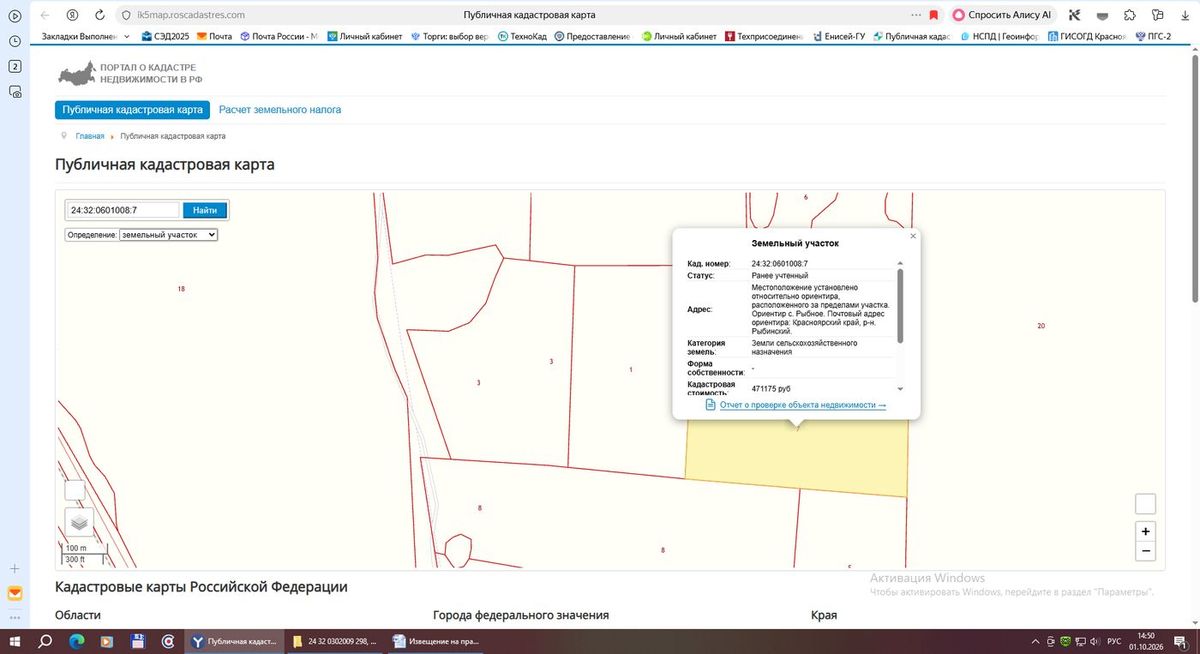
Task: Open Windows taskbar search
Action: 46,641
